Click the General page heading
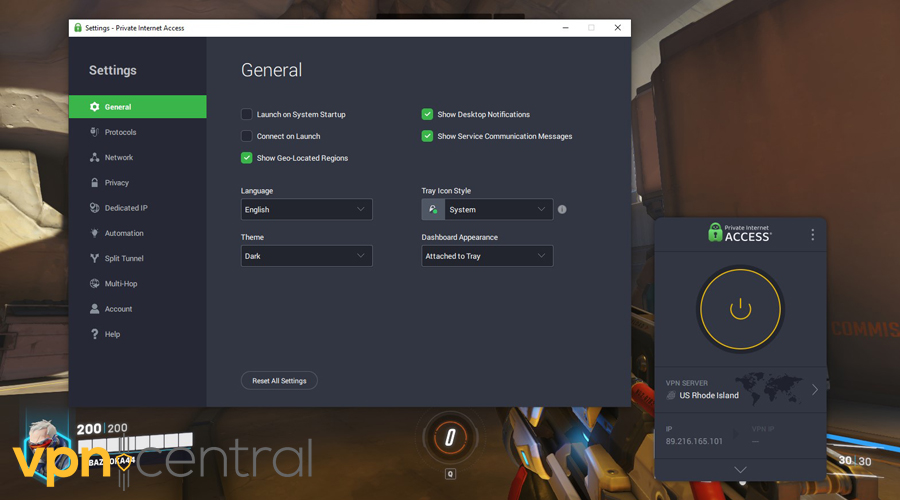The image size is (900, 500). click(271, 70)
